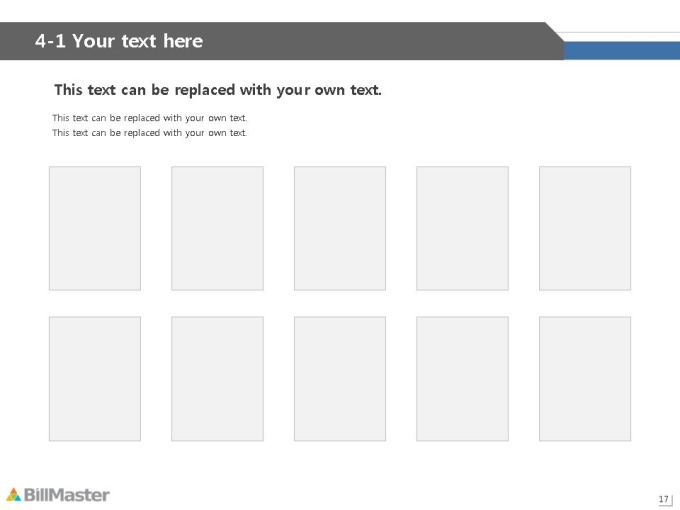The image size is (680, 510).
Task: Select the middle placeholder box in bottom row
Action: coord(340,379)
